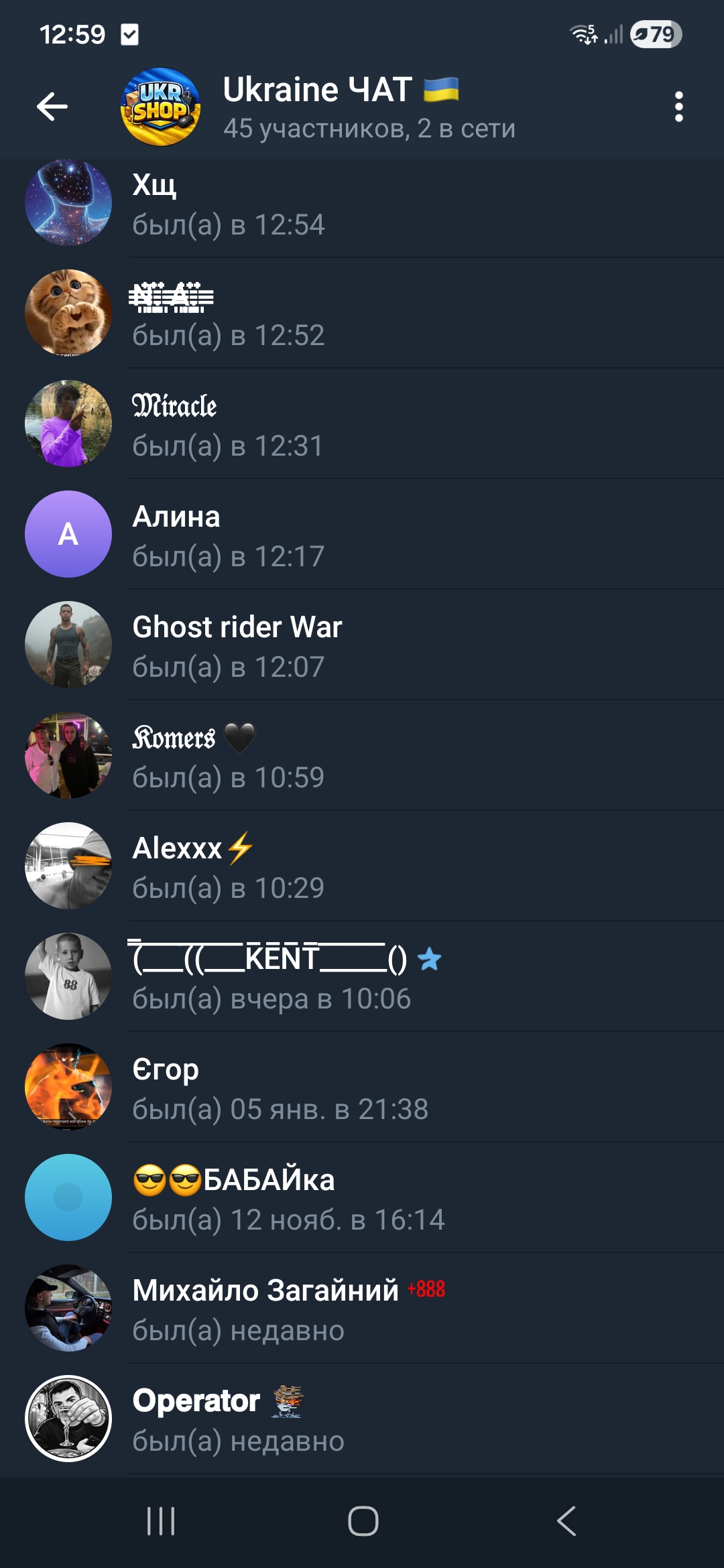Tap the cat avatar member
This screenshot has height=1568, width=724.
click(x=68, y=313)
